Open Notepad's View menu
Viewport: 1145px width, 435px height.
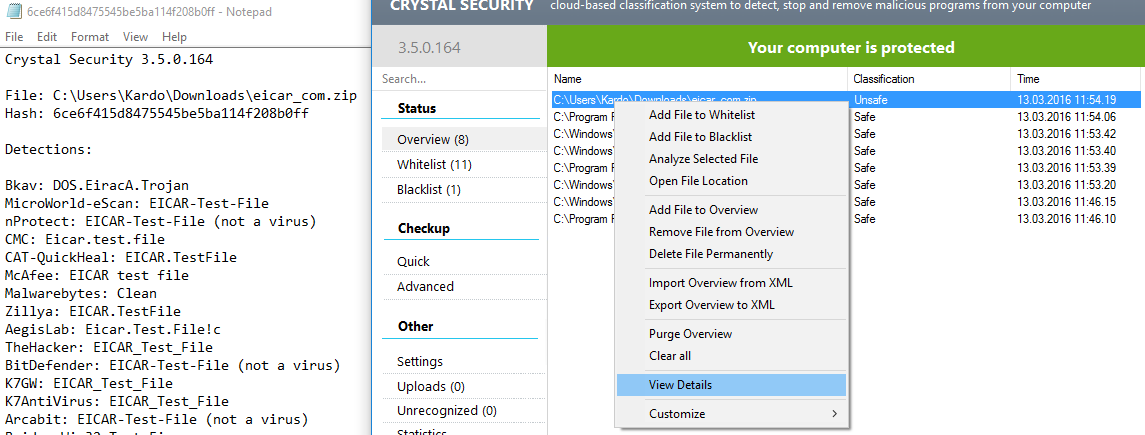pyautogui.click(x=135, y=37)
